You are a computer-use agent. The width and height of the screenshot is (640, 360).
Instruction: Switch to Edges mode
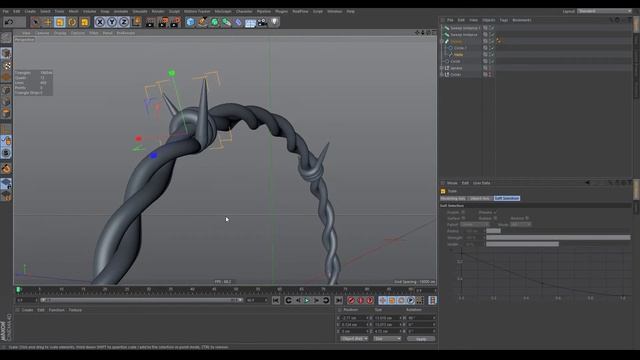6,102
